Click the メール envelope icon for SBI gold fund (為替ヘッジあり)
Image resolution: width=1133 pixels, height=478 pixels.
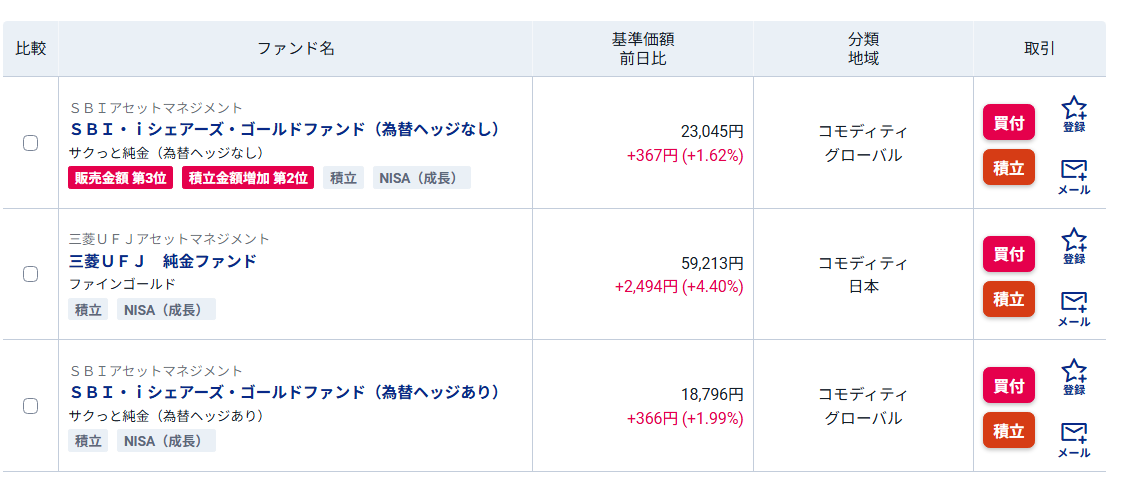tap(1074, 438)
